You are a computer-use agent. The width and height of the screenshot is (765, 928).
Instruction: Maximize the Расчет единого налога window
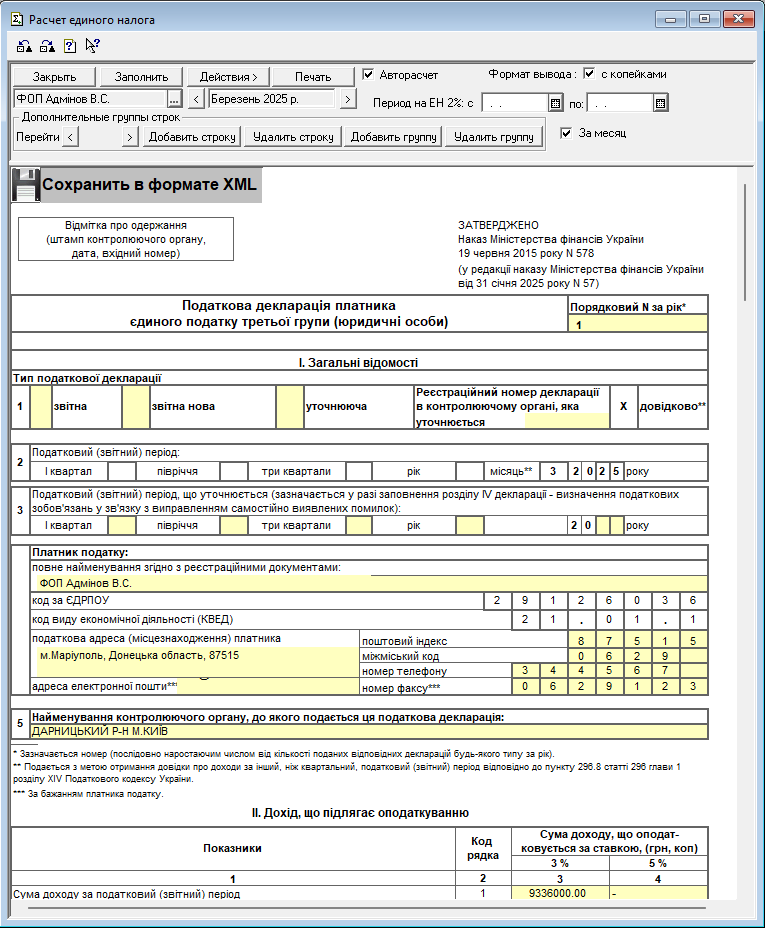click(704, 20)
